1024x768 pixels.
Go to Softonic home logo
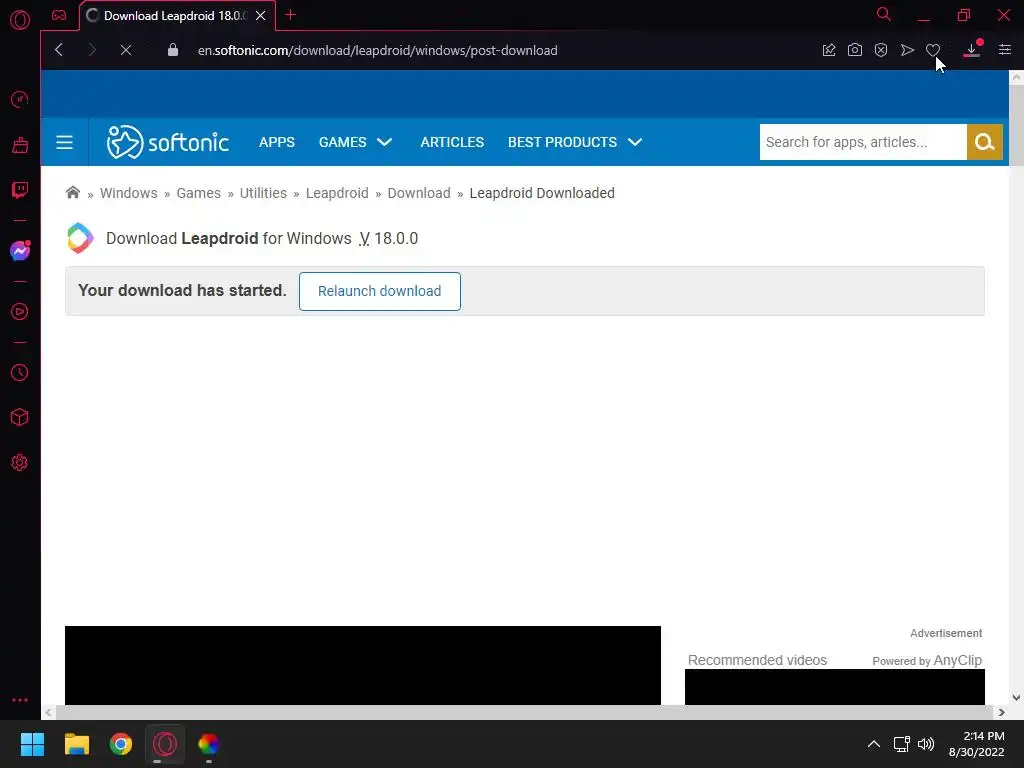168,142
